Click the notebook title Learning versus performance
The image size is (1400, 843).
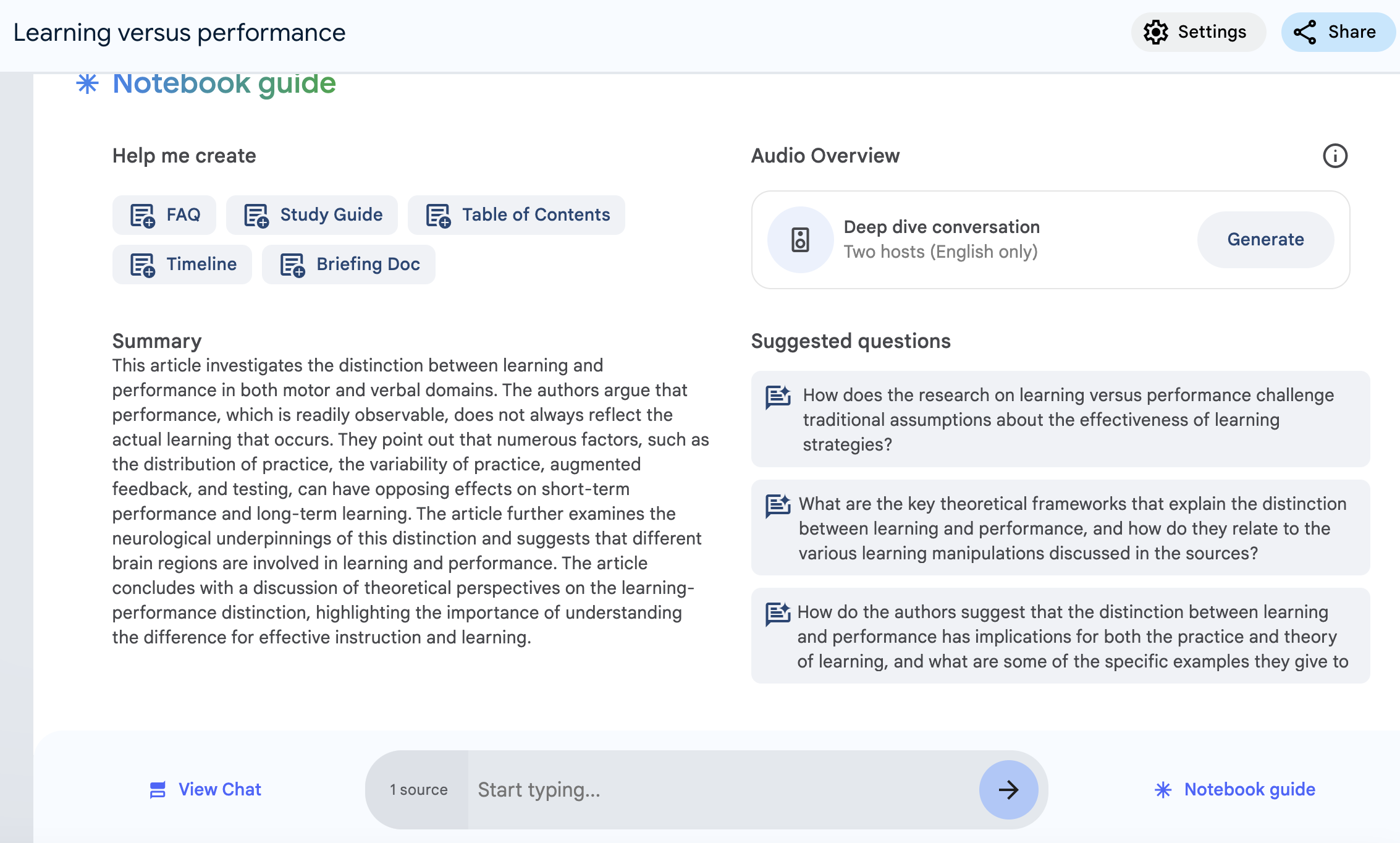coord(179,32)
